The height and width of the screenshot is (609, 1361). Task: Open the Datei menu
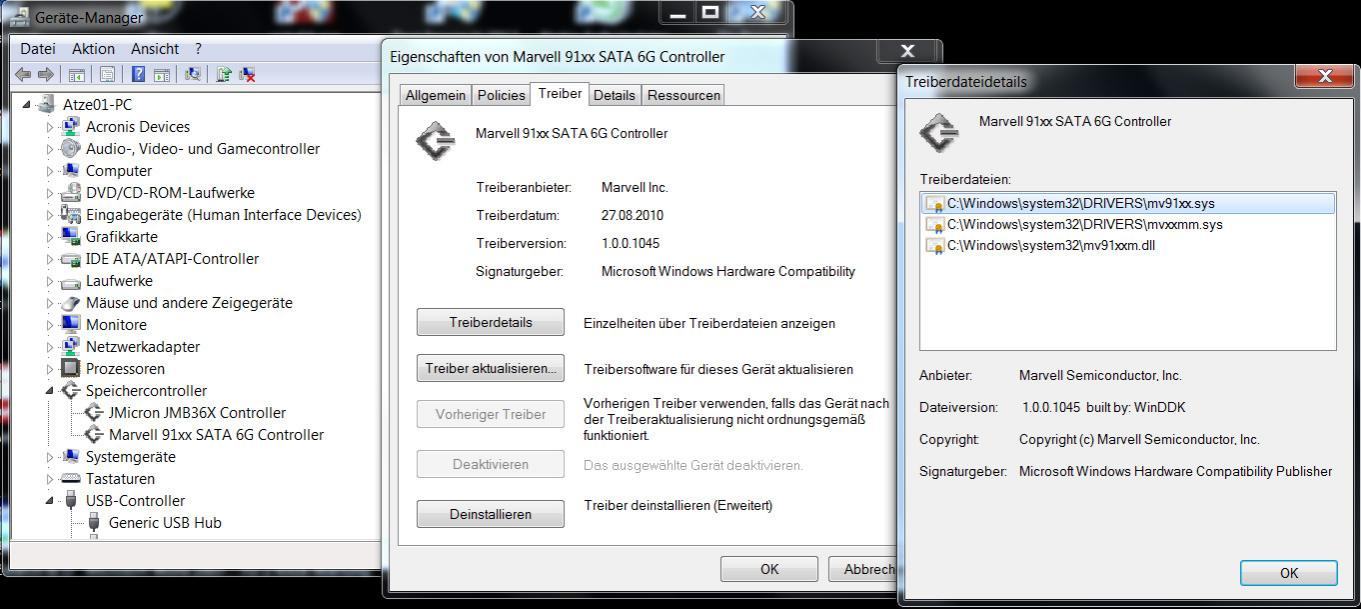(38, 48)
